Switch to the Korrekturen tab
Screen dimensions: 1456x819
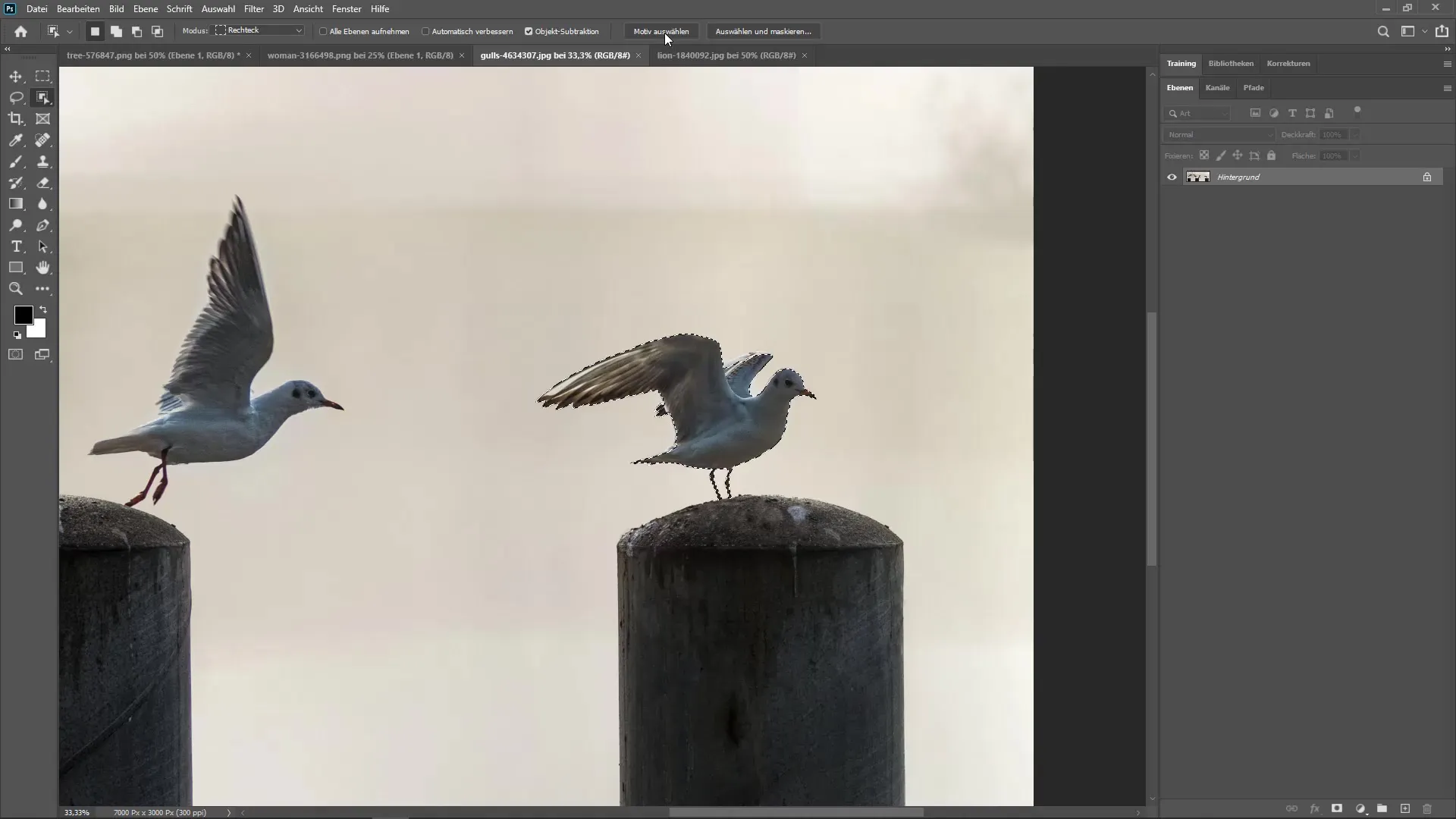(x=1288, y=64)
